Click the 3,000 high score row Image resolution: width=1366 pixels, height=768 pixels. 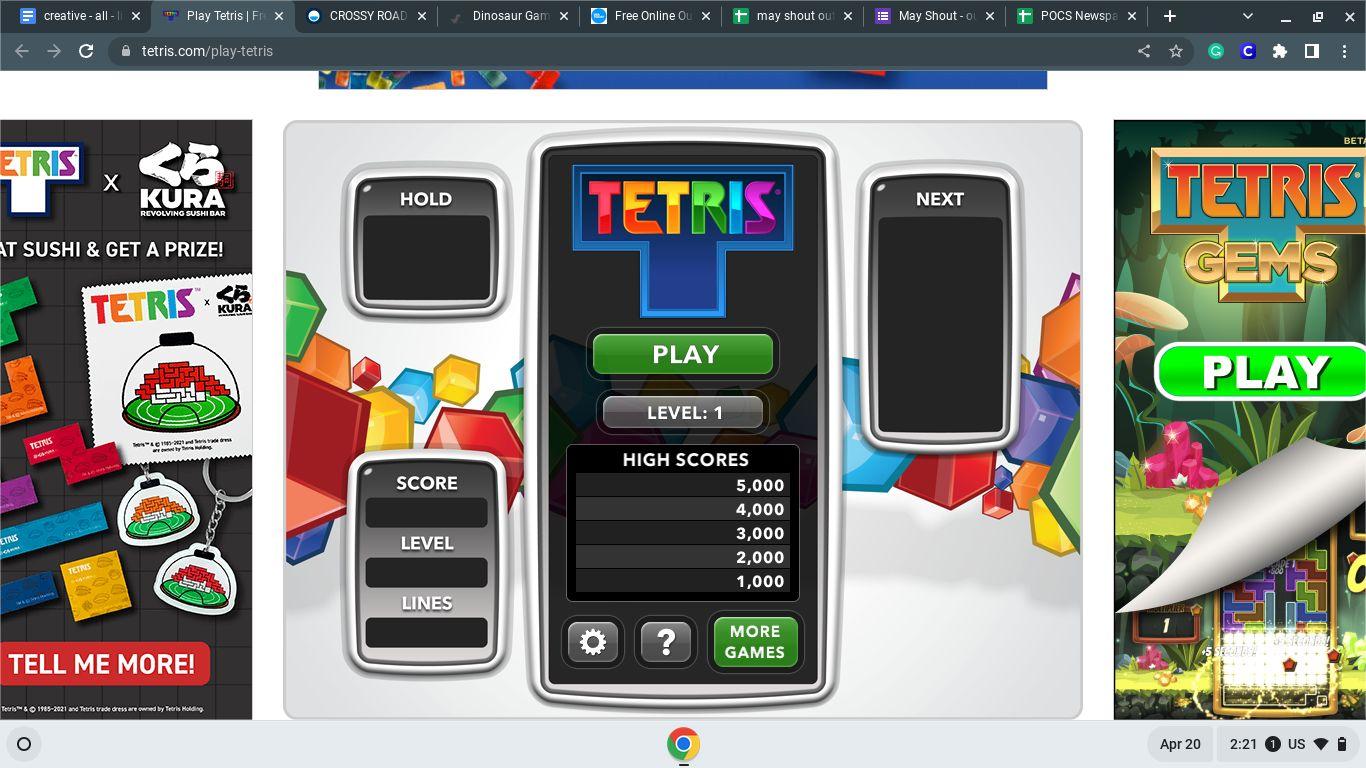point(682,533)
